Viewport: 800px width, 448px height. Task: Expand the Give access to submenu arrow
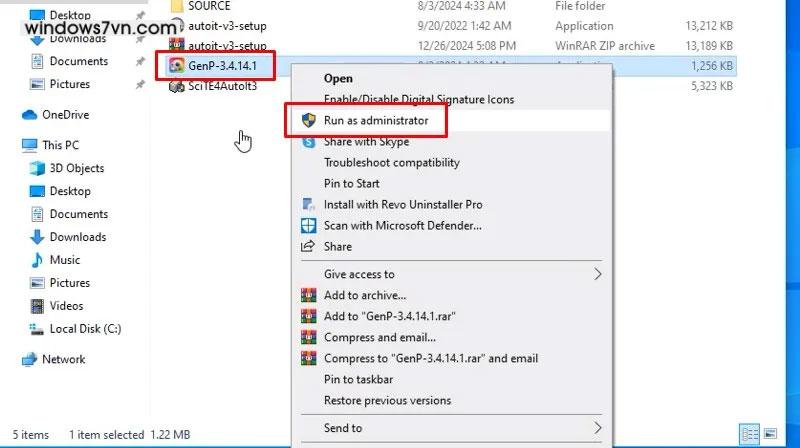pos(598,274)
